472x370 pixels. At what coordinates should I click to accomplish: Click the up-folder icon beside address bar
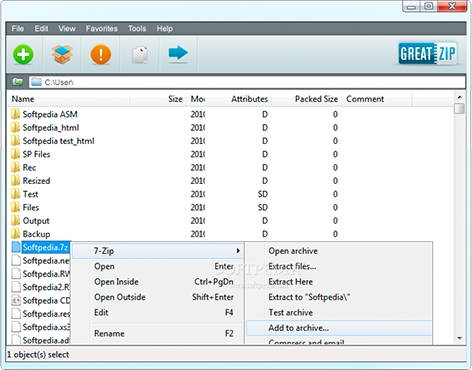tap(17, 82)
